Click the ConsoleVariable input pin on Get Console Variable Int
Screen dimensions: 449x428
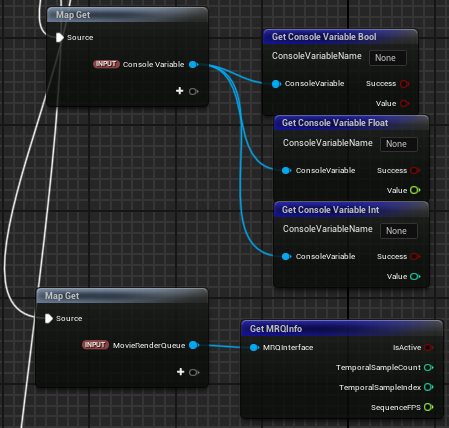287,256
